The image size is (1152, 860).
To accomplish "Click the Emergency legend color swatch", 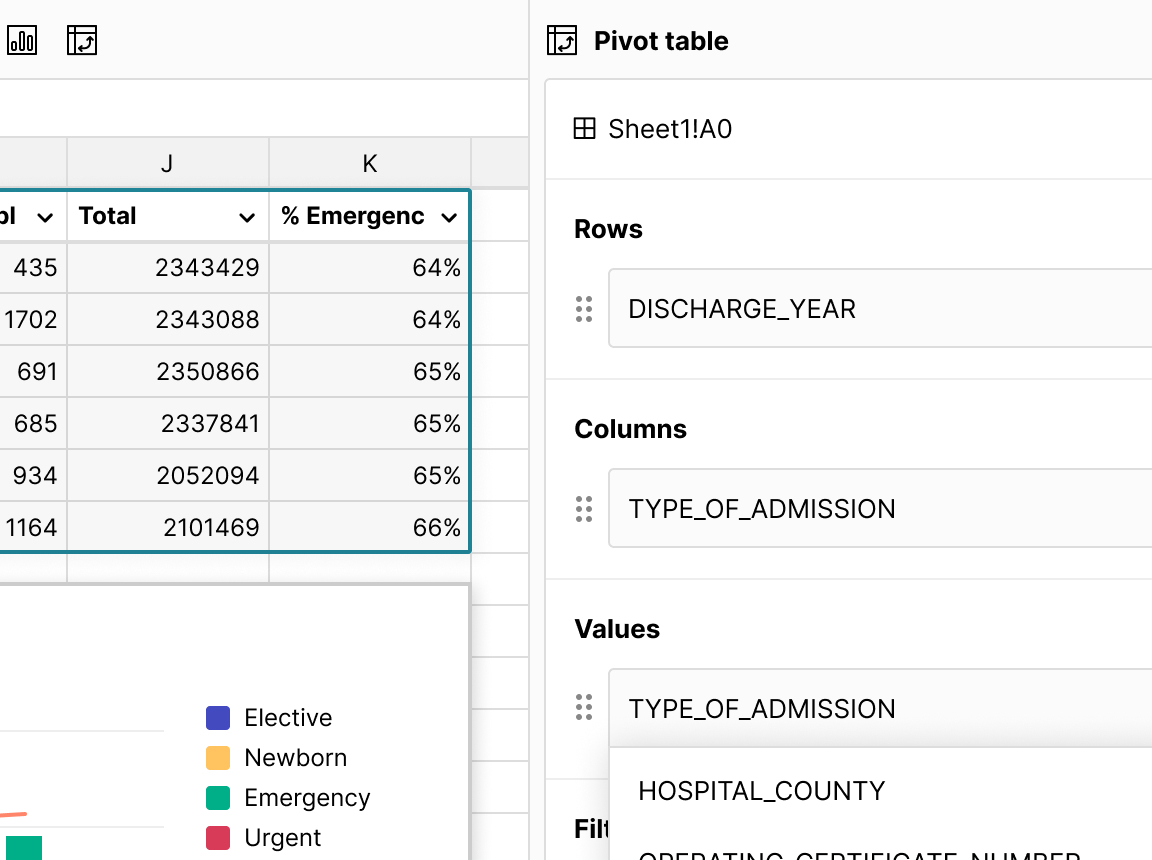I will pyautogui.click(x=218, y=798).
